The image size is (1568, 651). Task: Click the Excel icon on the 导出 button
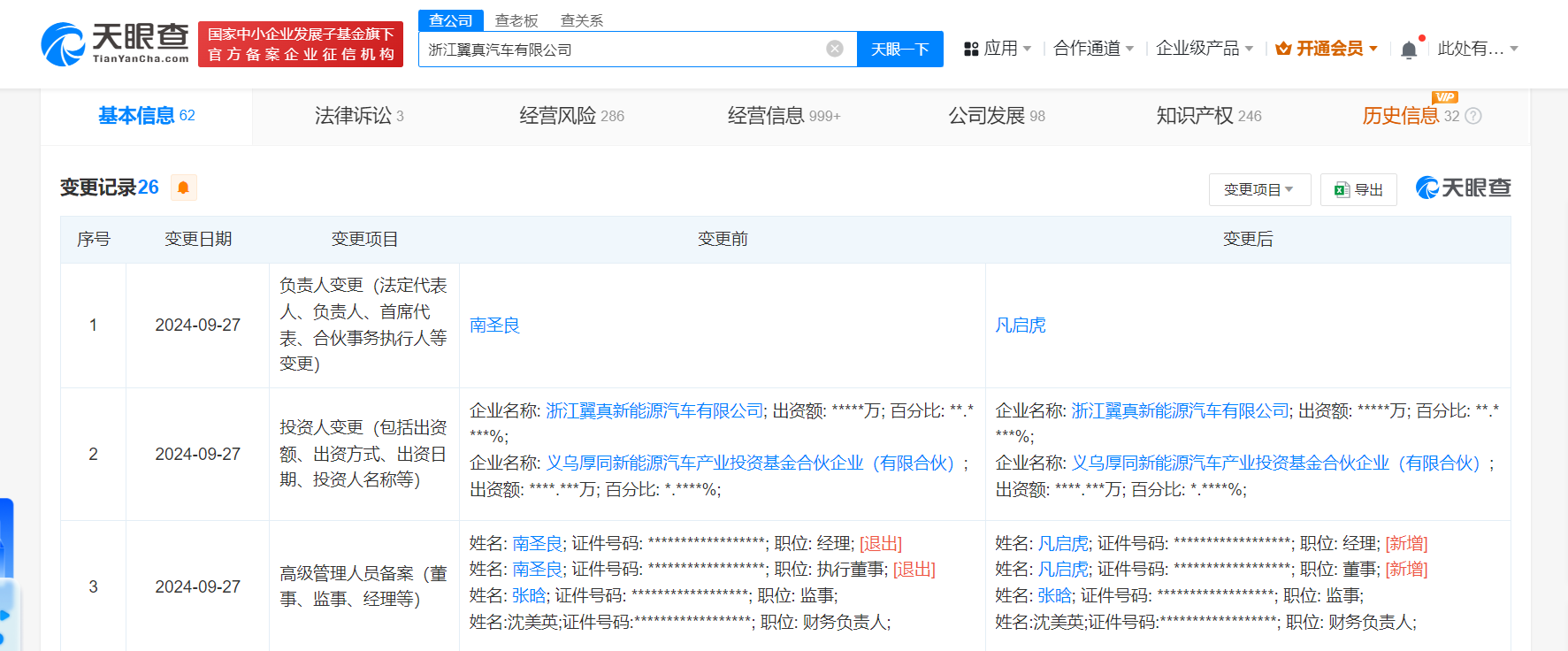coord(1342,189)
